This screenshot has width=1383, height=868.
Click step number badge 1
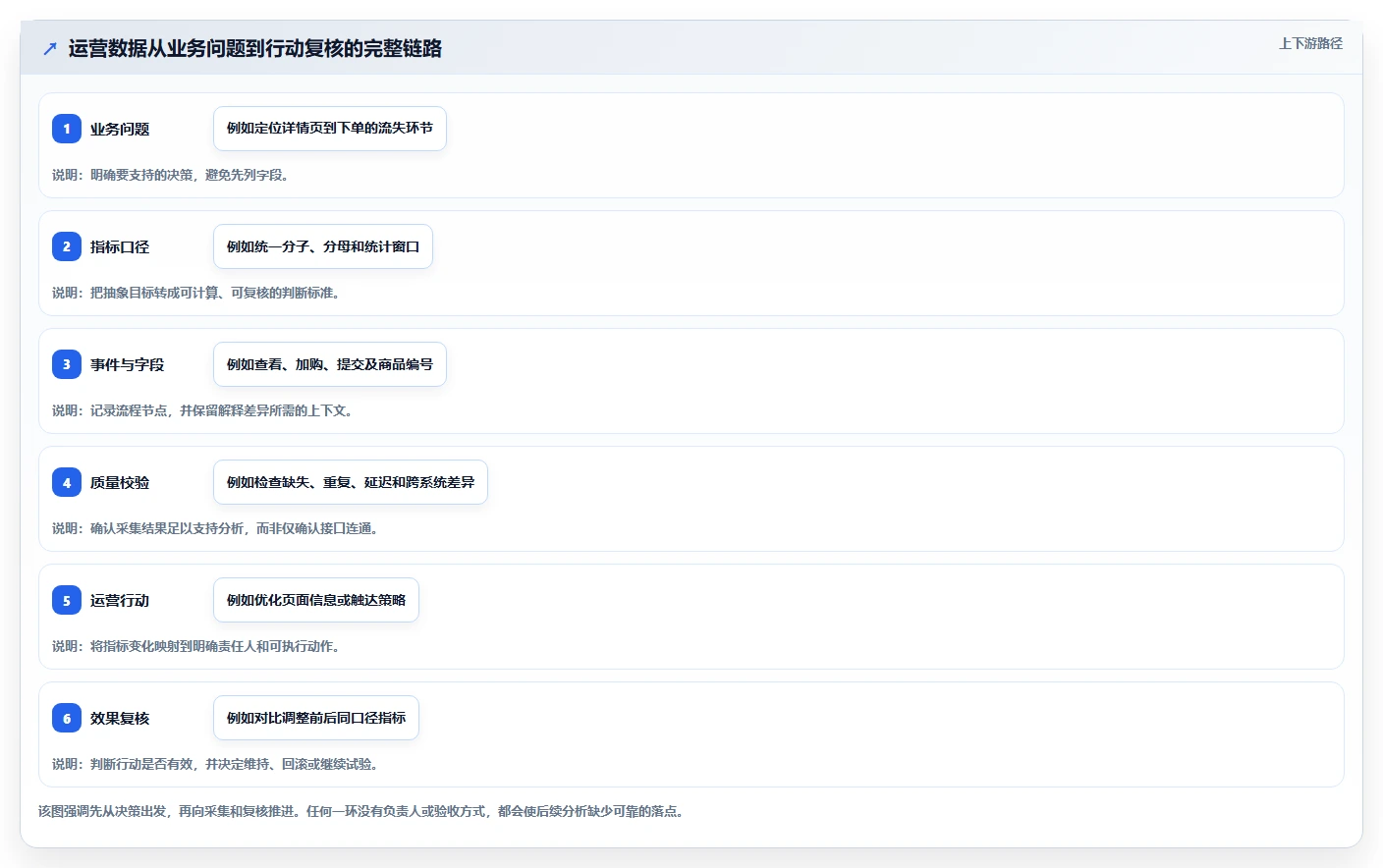pos(67,129)
